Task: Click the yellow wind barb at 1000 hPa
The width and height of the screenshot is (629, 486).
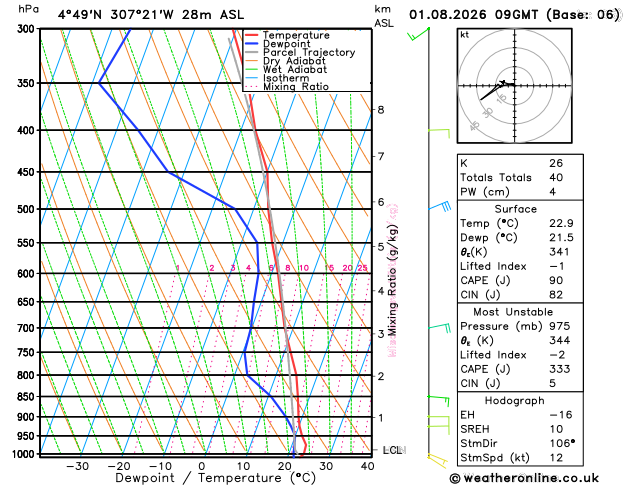Action: (437, 461)
